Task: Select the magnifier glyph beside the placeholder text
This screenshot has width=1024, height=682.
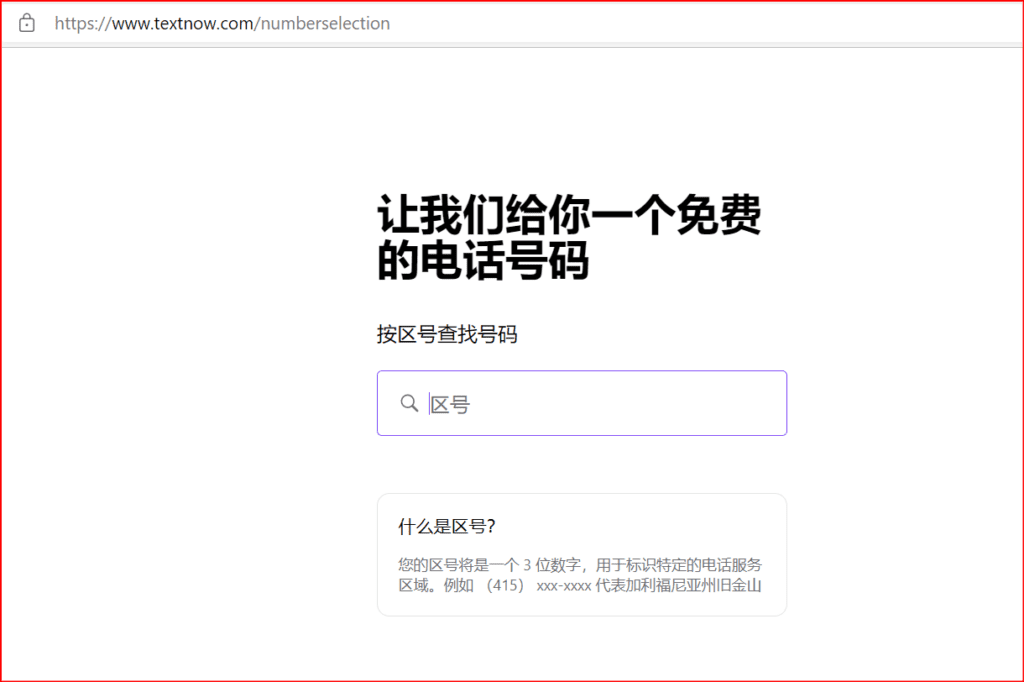Action: click(x=408, y=403)
